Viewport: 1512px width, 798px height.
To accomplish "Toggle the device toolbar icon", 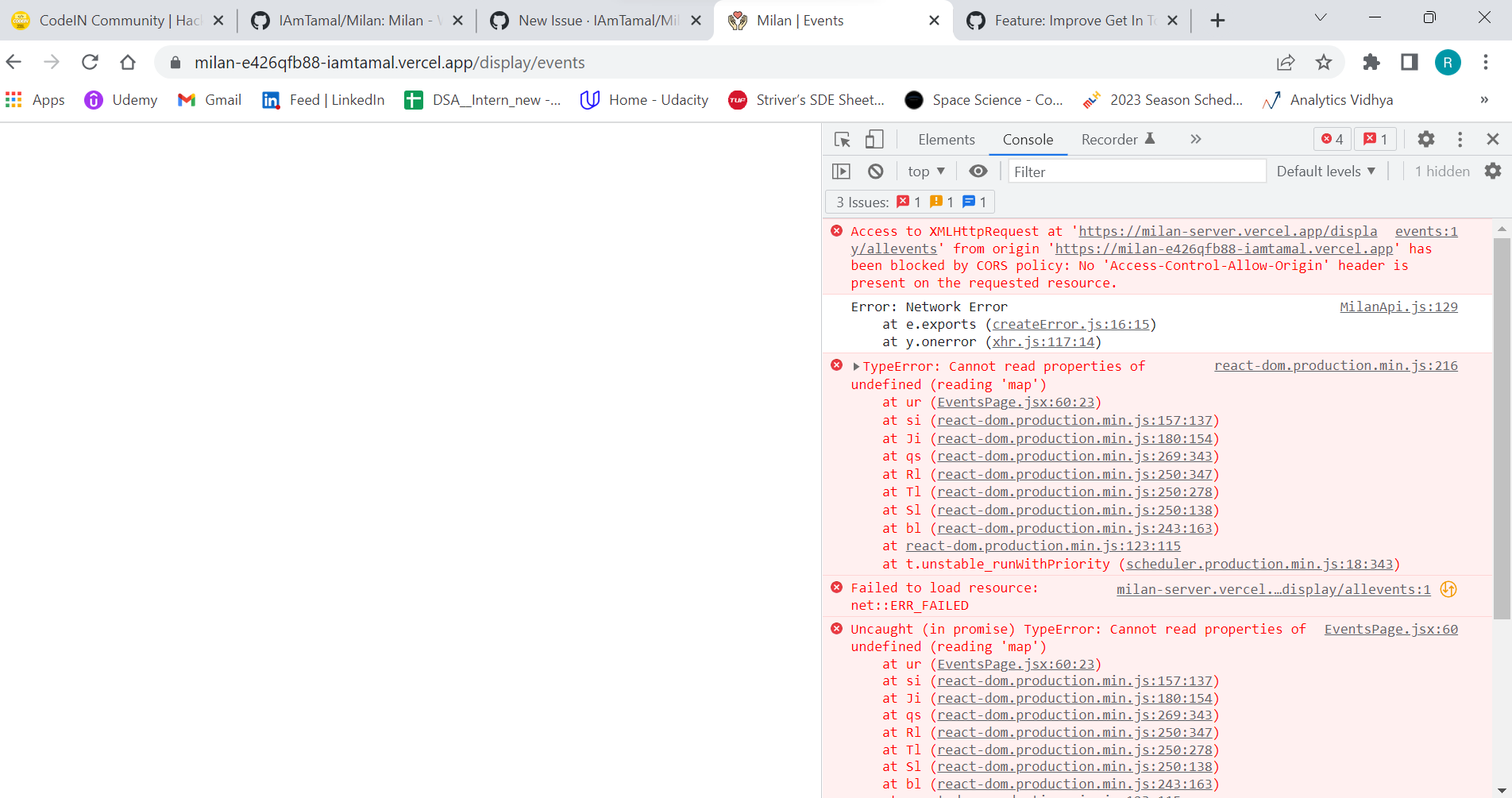I will (x=874, y=140).
